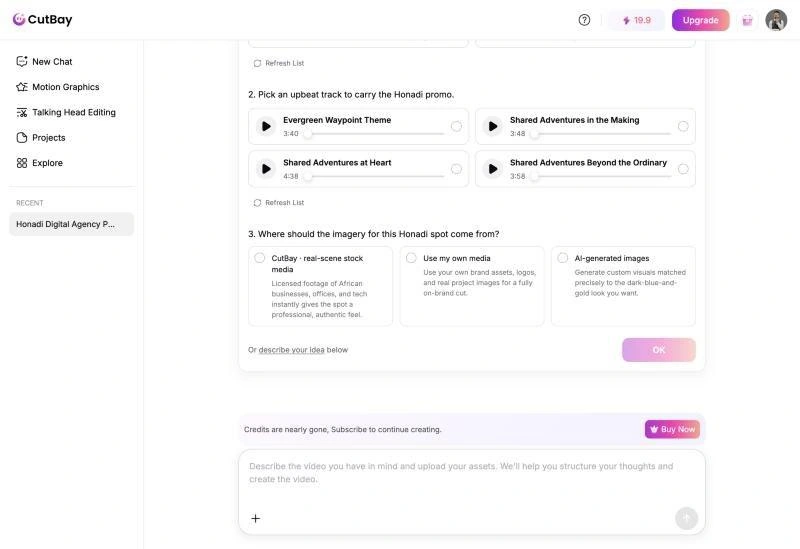800x549 pixels.
Task: Choose Use my own media option
Action: pos(472,286)
